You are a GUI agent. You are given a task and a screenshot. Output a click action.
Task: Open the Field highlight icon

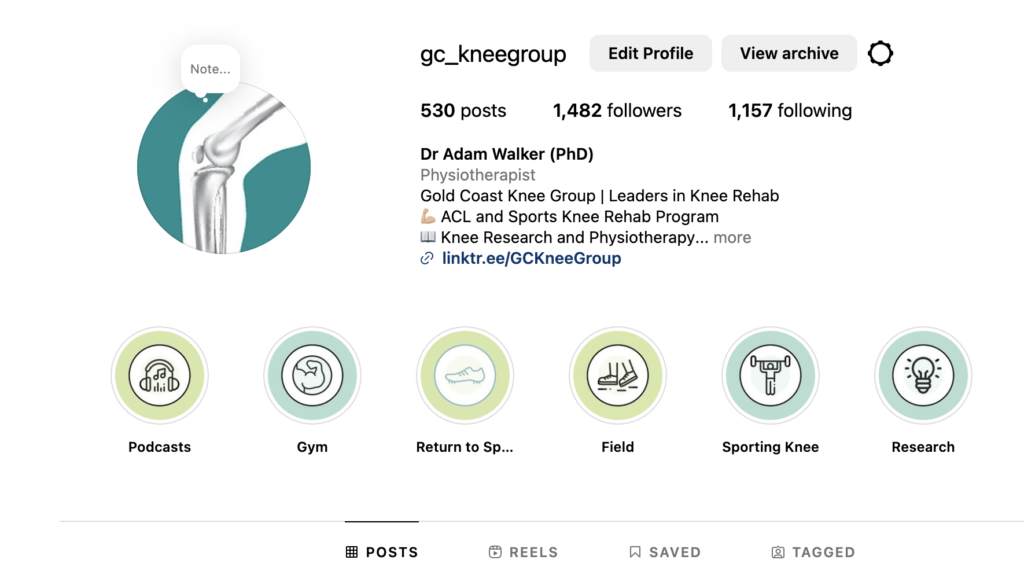click(618, 376)
